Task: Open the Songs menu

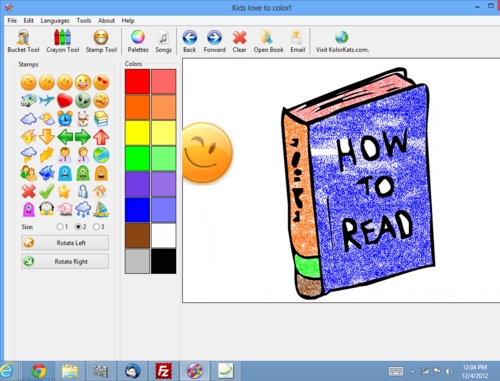Action: coord(163,41)
